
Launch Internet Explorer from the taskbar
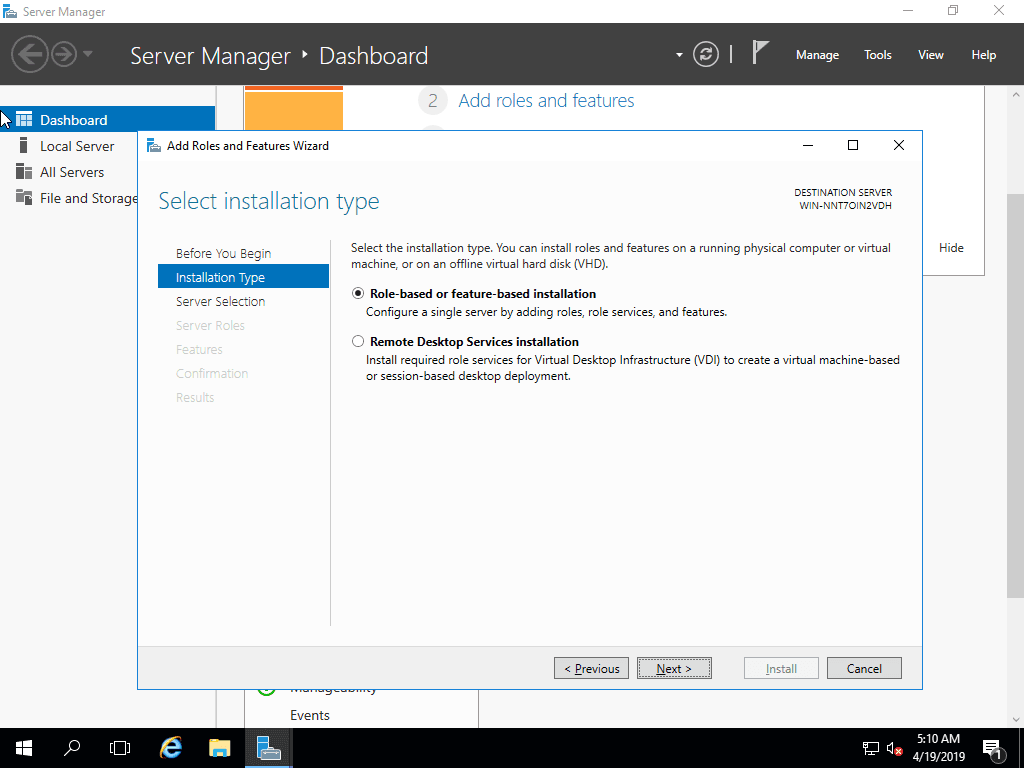(171, 748)
